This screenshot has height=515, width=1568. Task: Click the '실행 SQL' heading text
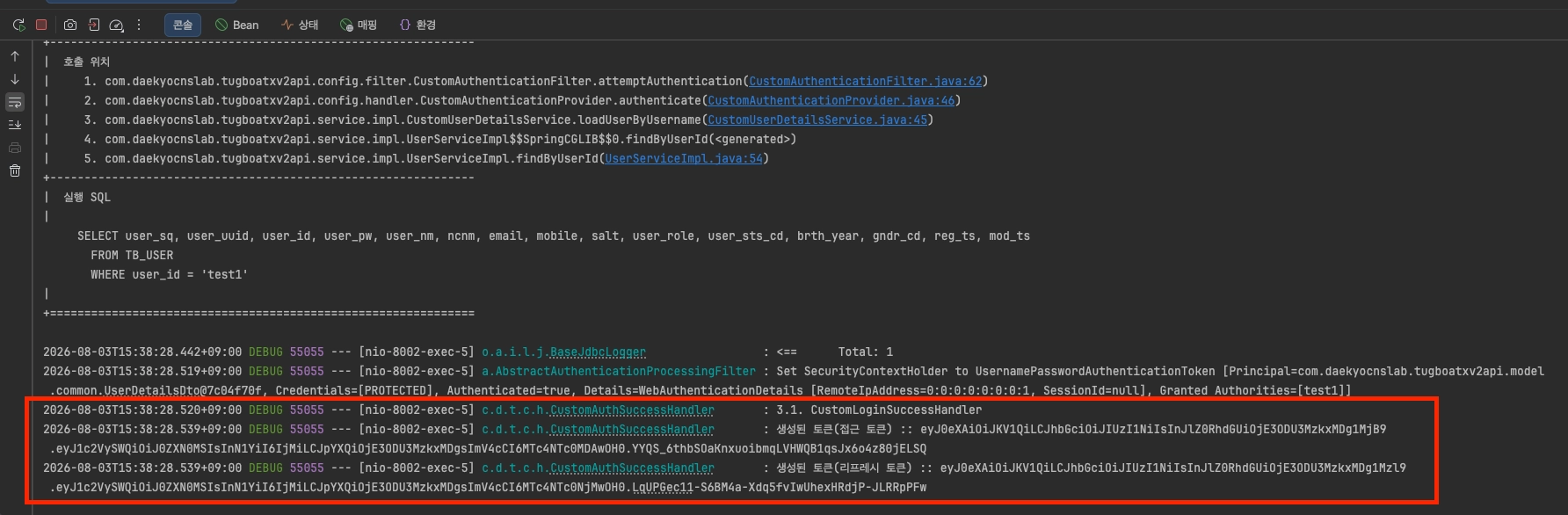click(87, 197)
